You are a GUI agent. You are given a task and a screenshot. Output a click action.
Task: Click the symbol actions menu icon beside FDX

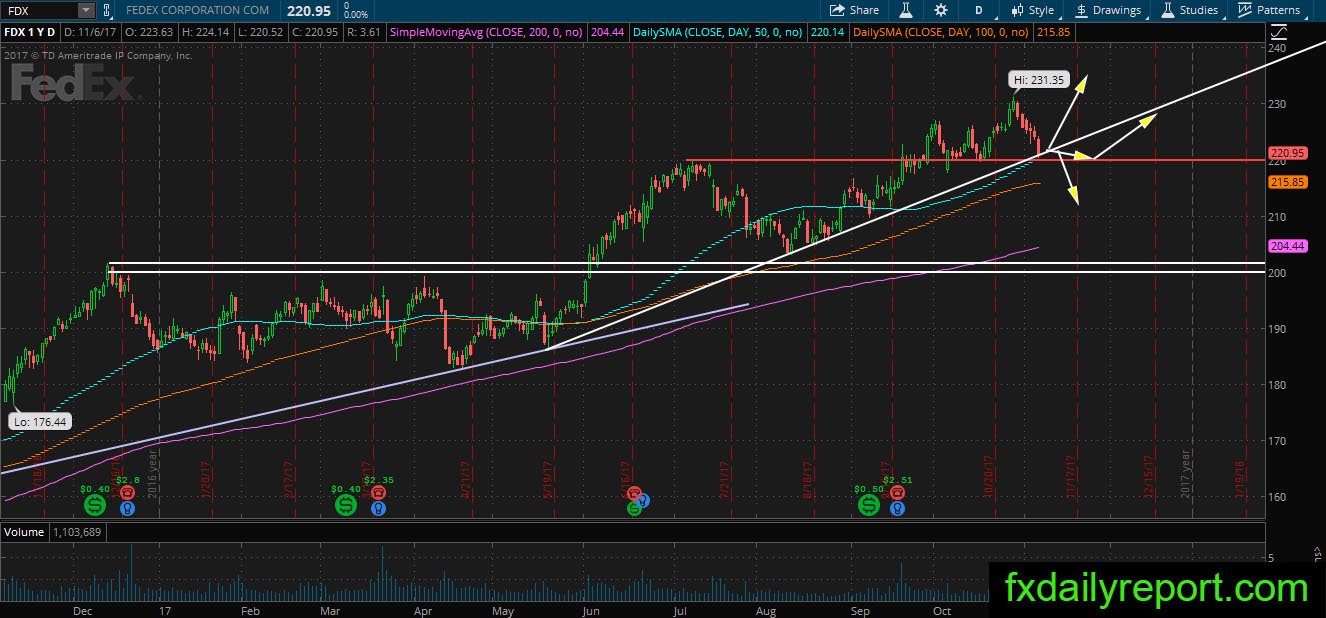point(107,10)
